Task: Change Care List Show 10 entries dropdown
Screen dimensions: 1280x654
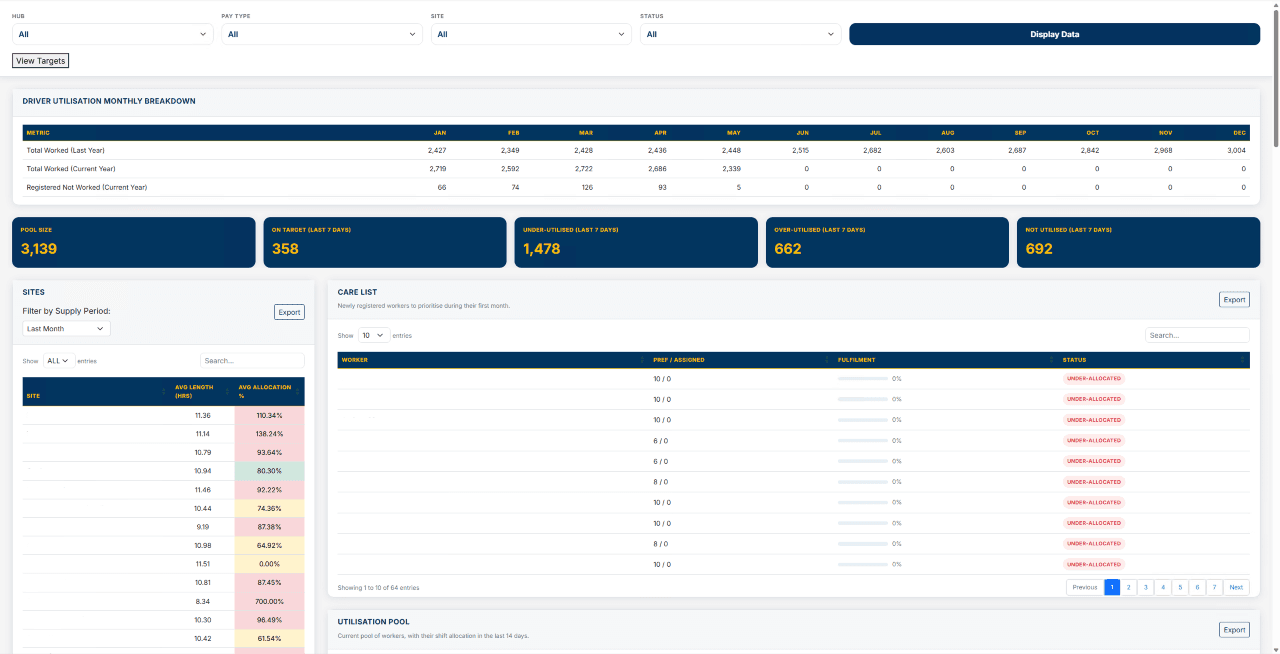Action: (374, 336)
